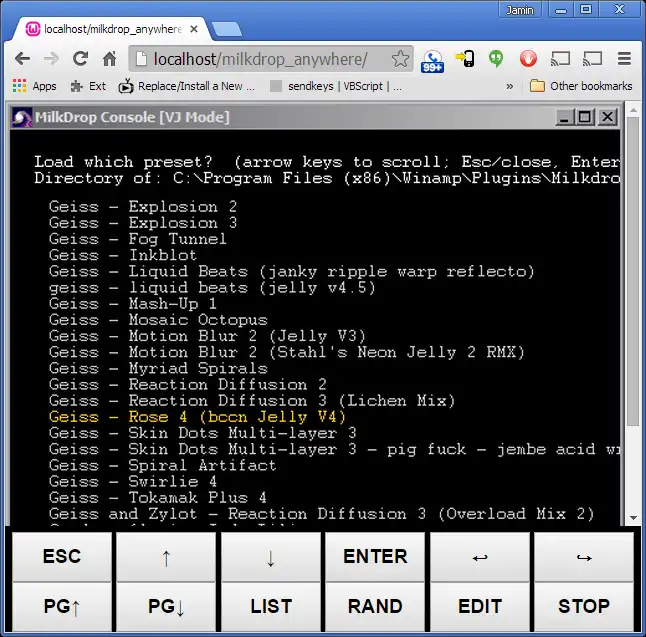
Task: Reload the page
Action: click(80, 59)
